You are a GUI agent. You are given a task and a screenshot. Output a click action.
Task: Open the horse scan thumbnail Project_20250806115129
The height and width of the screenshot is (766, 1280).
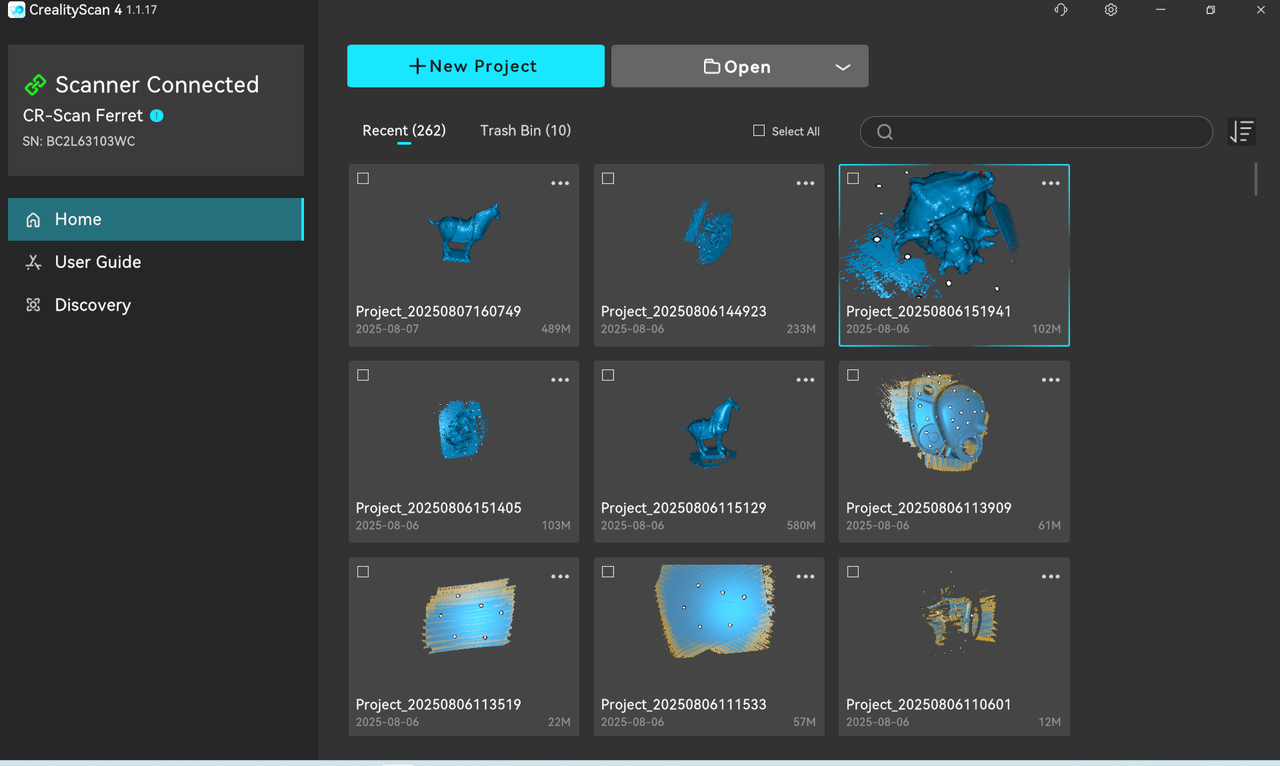[x=709, y=432]
